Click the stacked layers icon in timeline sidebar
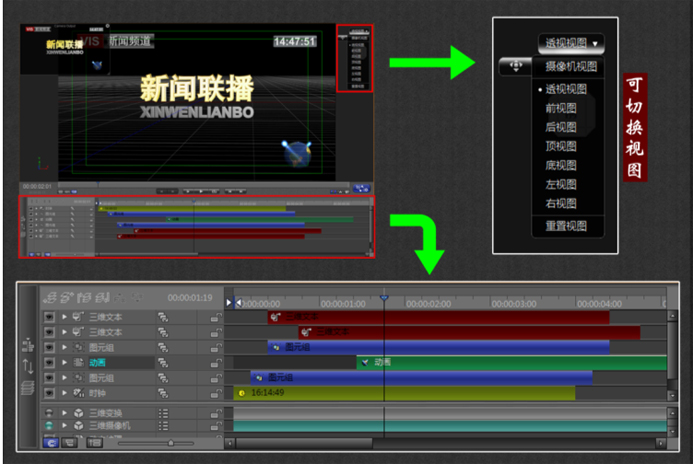Viewport: 693px width, 464px height. tap(27, 388)
